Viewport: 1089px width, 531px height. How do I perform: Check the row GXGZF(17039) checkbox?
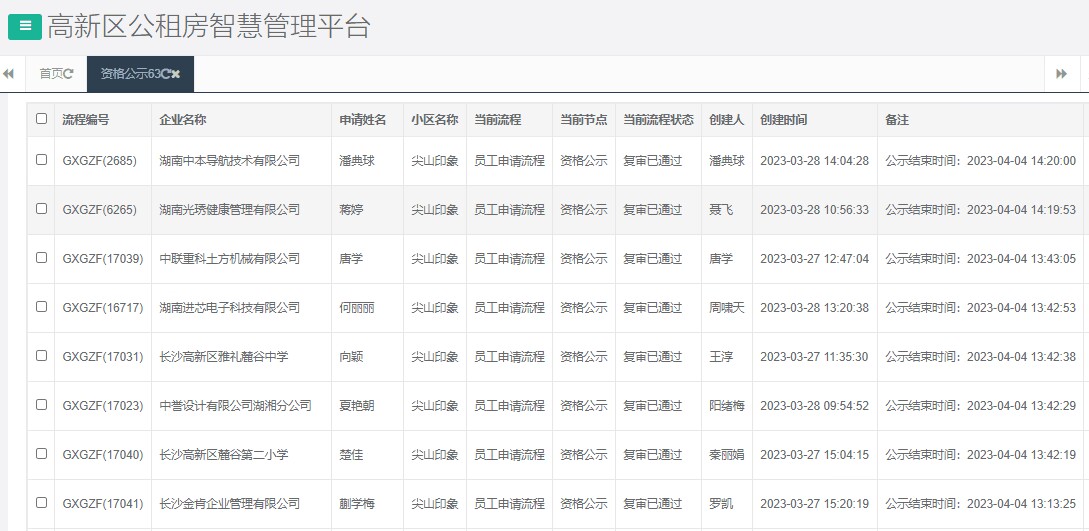pyautogui.click(x=42, y=258)
